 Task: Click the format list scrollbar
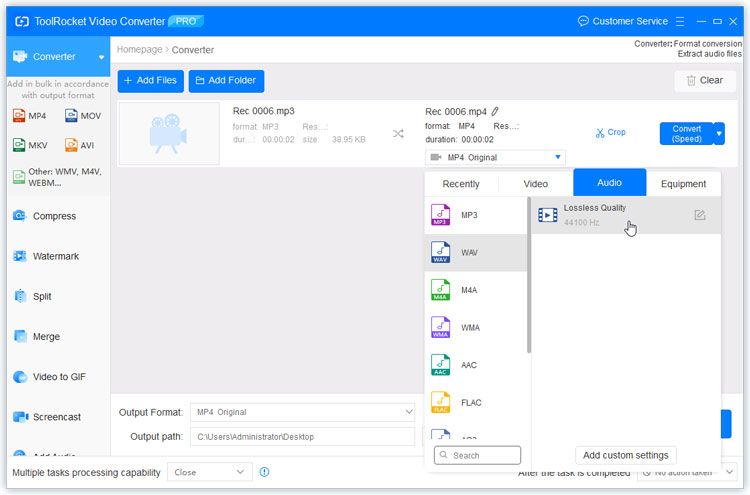coord(529,275)
